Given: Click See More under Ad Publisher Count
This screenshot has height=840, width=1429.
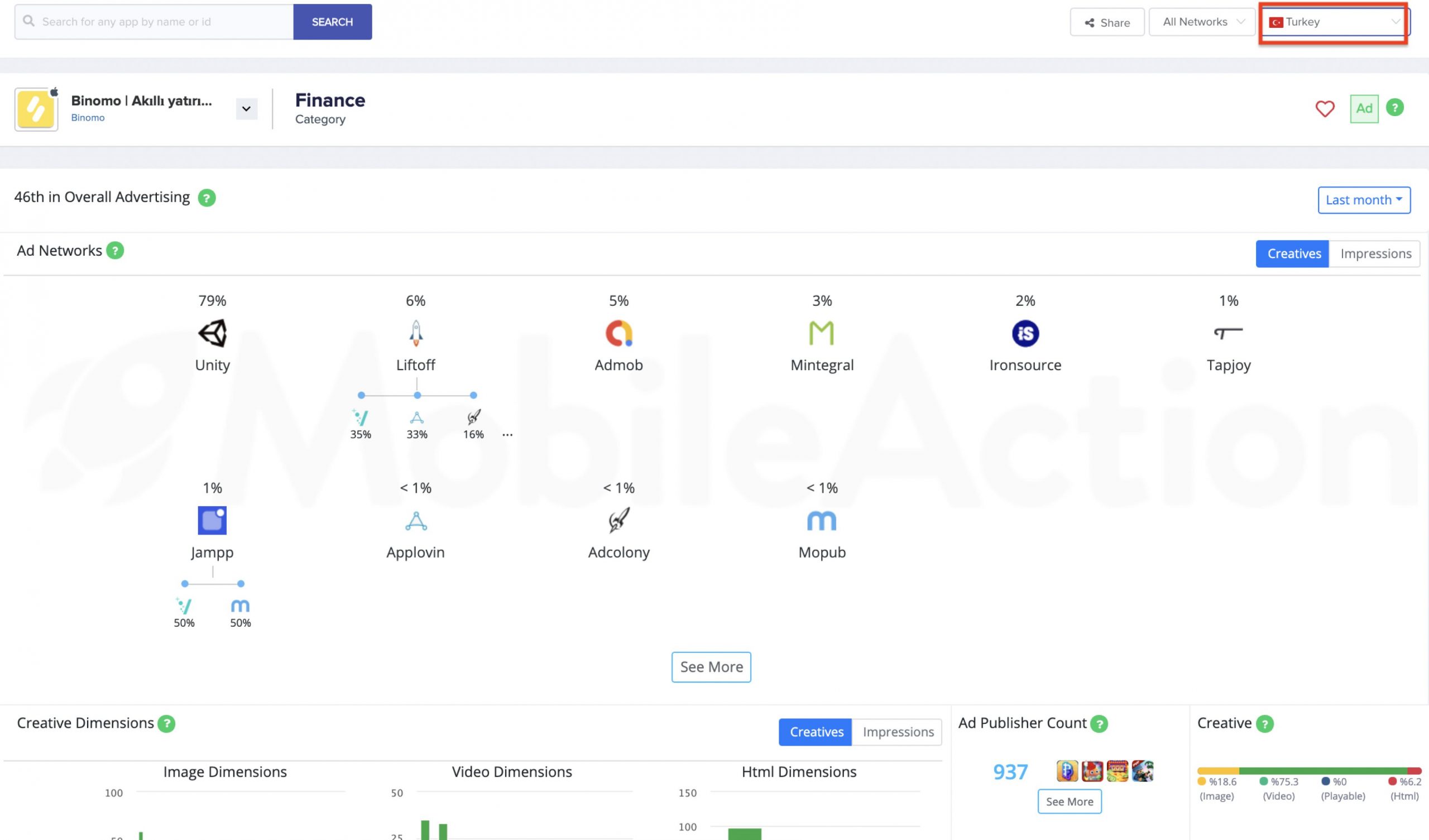Looking at the screenshot, I should coord(1070,801).
